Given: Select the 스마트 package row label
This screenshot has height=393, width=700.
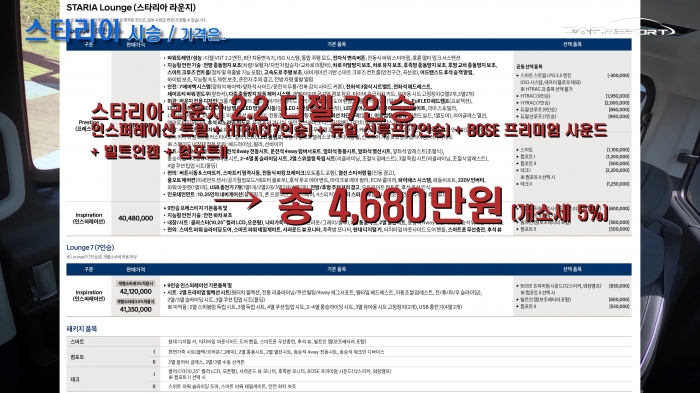Looking at the screenshot, I should (77, 342).
